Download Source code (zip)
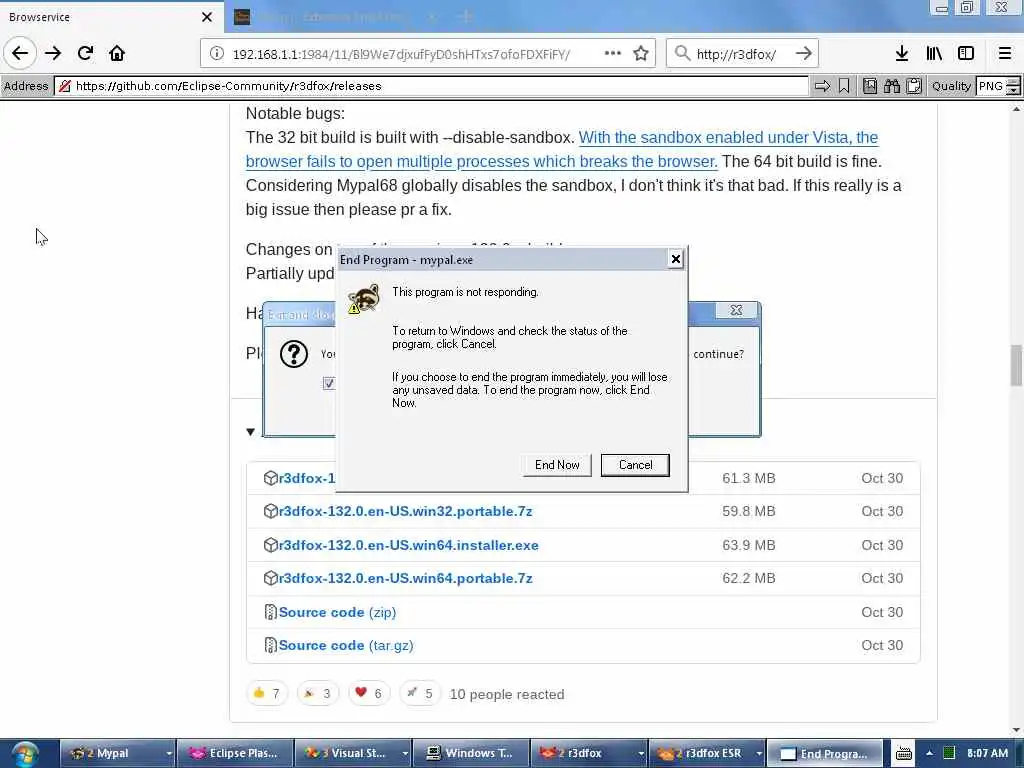This screenshot has height=768, width=1024. click(x=337, y=613)
